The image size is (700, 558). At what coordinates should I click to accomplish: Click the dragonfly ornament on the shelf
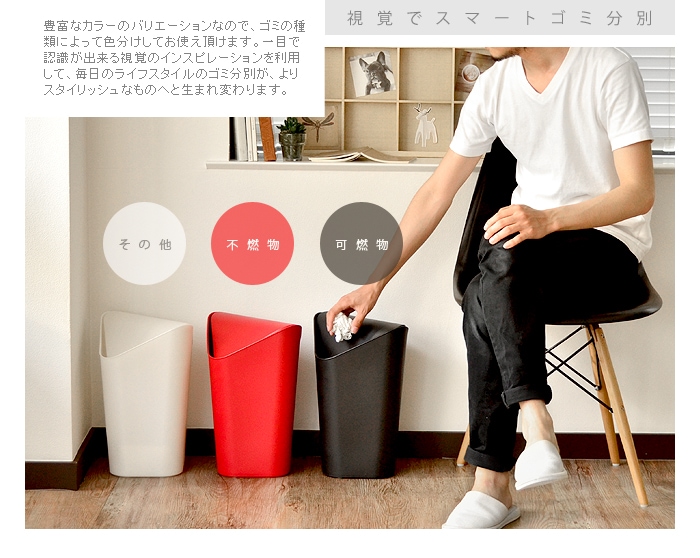tap(319, 125)
